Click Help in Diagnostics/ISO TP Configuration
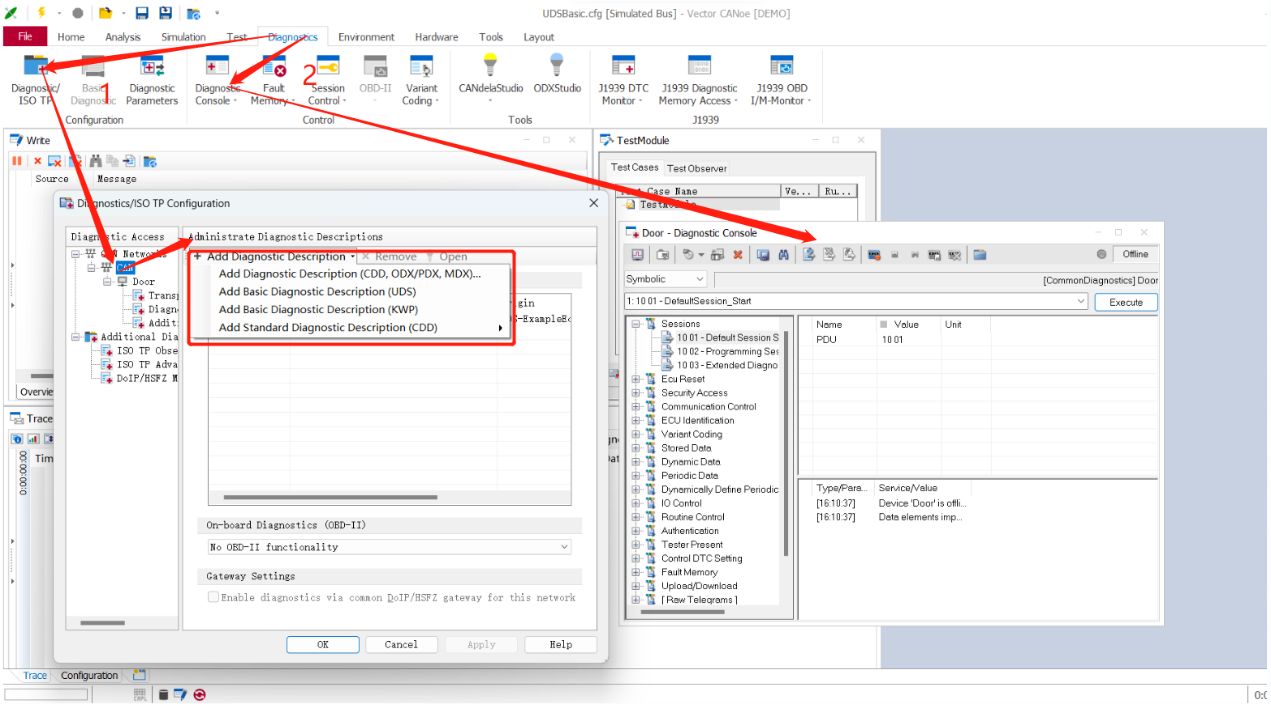Screen dimensions: 1271x704 [561, 645]
